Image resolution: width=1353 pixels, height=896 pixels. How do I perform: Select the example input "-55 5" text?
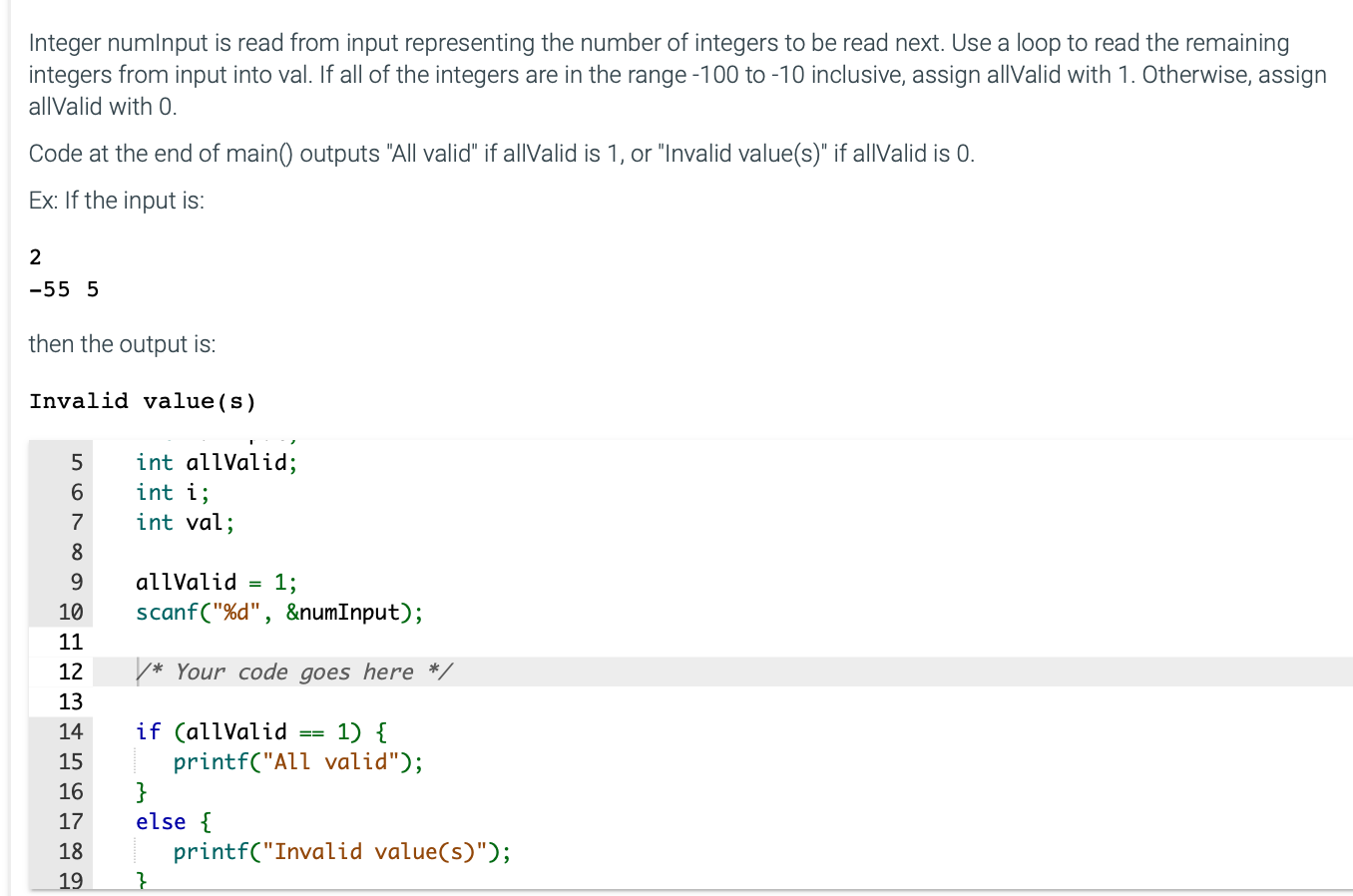coord(63,289)
